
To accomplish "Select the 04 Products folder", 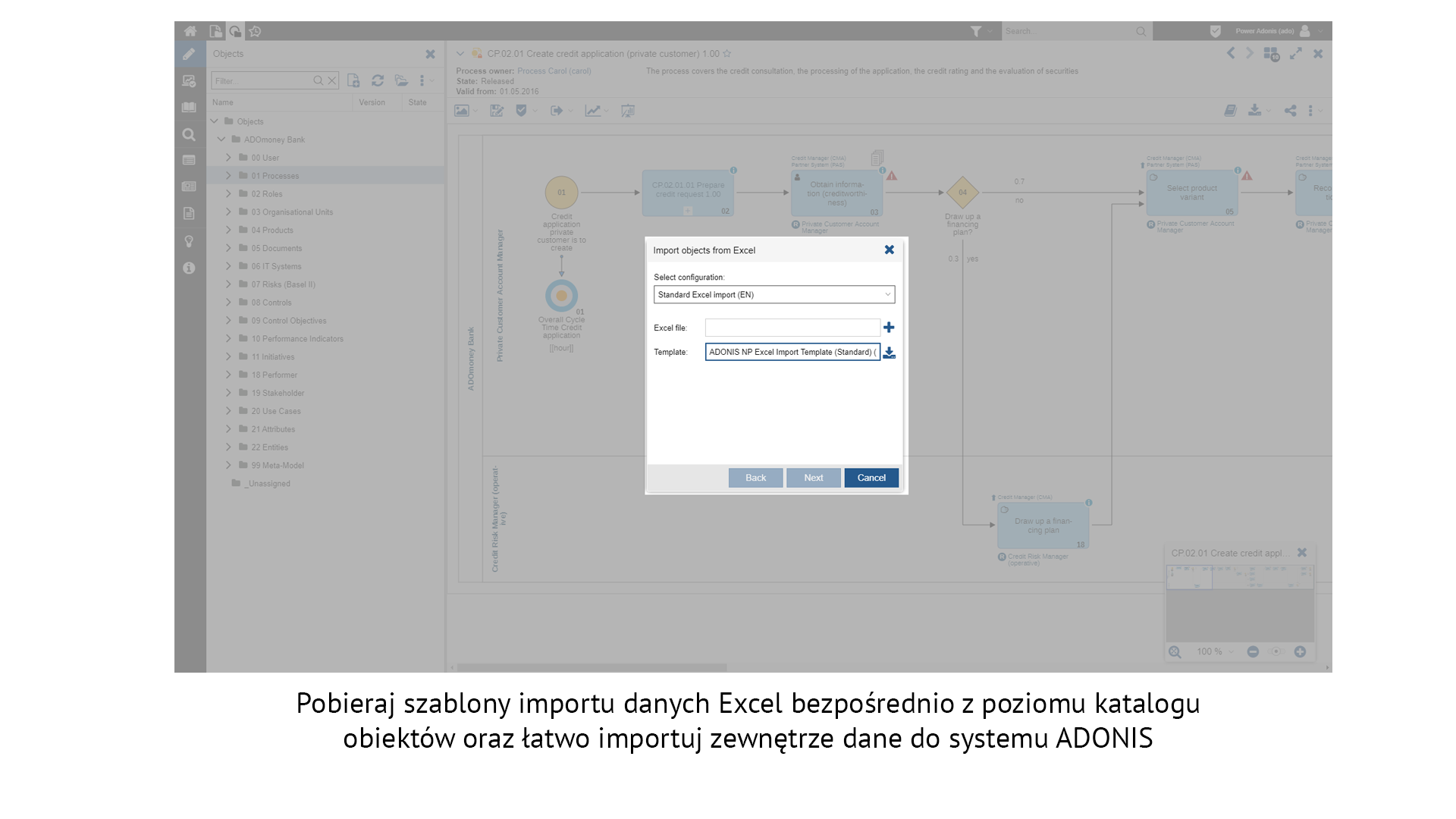I will click(x=272, y=230).
